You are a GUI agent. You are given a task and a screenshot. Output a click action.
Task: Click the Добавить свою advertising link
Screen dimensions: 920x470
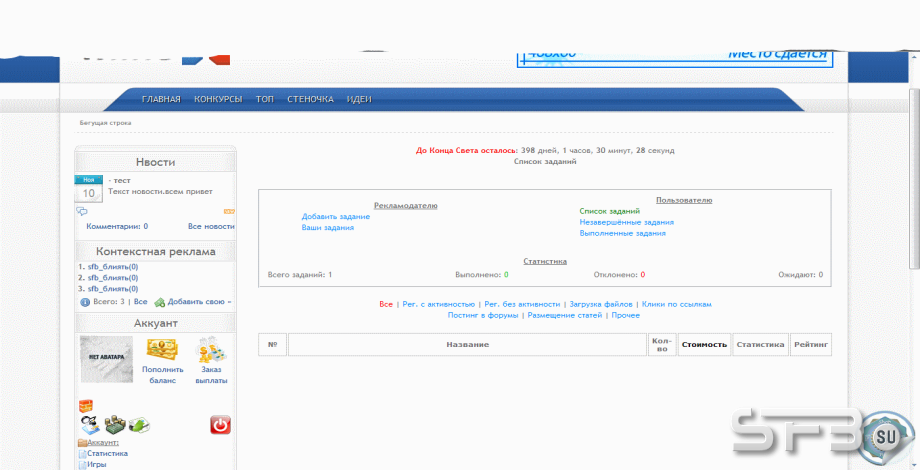coord(199,302)
